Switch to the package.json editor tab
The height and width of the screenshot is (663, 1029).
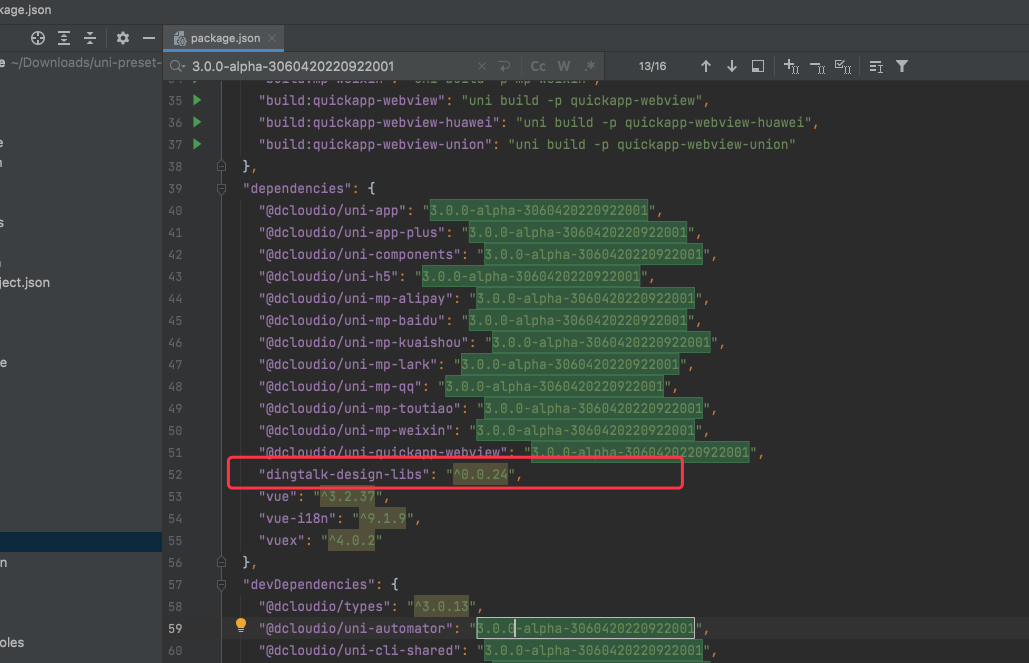[225, 38]
